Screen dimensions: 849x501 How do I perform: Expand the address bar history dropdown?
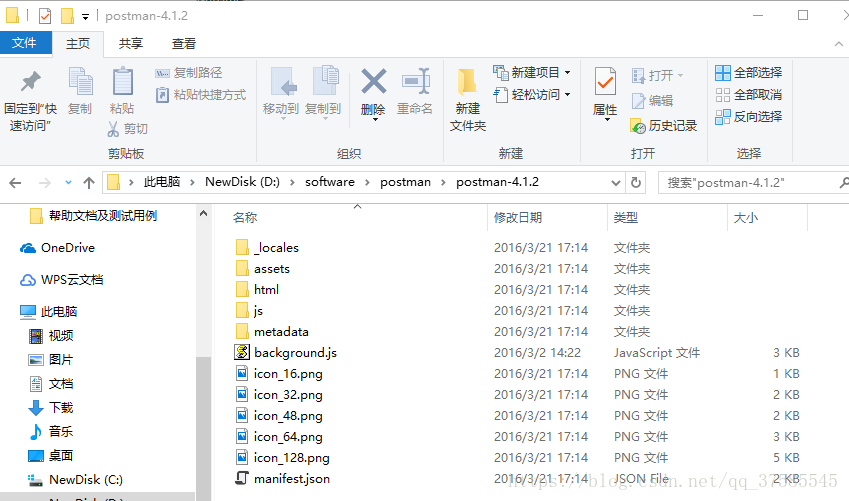coord(616,183)
